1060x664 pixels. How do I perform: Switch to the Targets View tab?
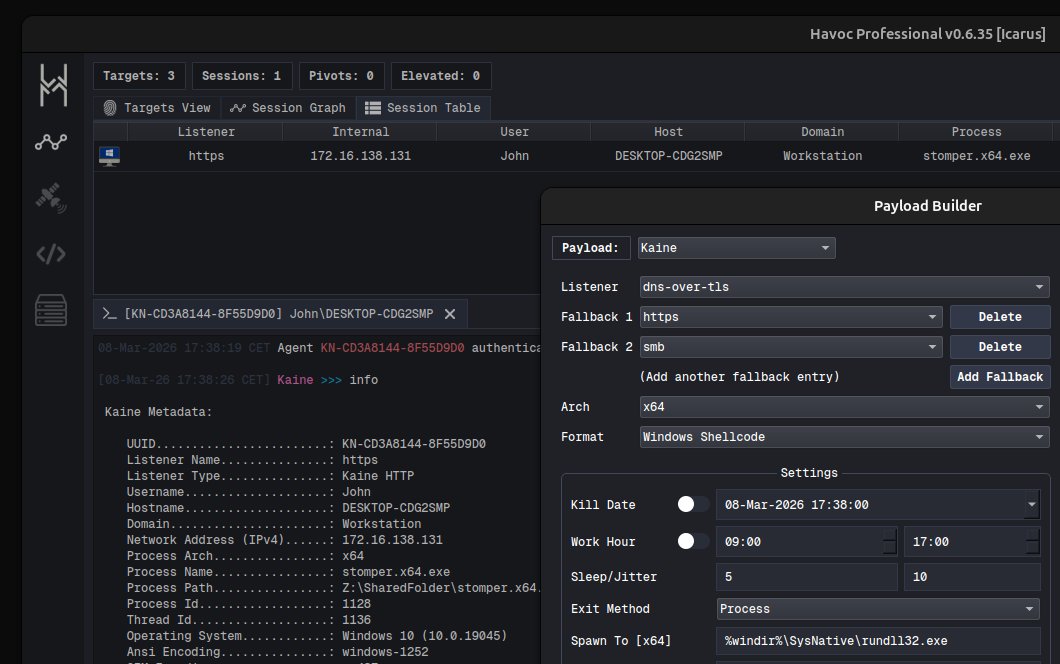coord(157,108)
